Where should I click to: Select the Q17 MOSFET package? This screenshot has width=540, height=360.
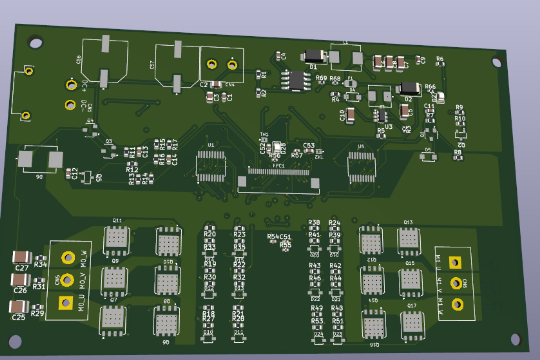[413, 325]
